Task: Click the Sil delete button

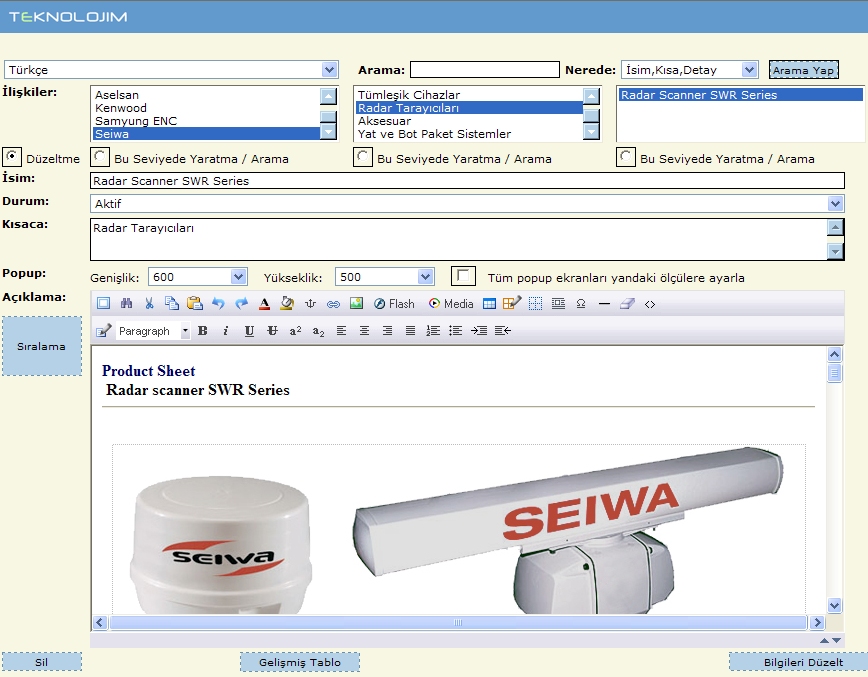Action: (42, 662)
